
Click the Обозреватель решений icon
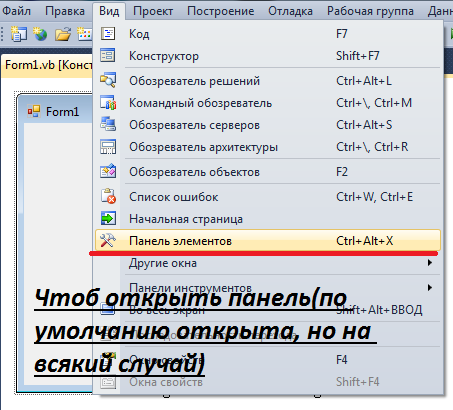pos(108,80)
